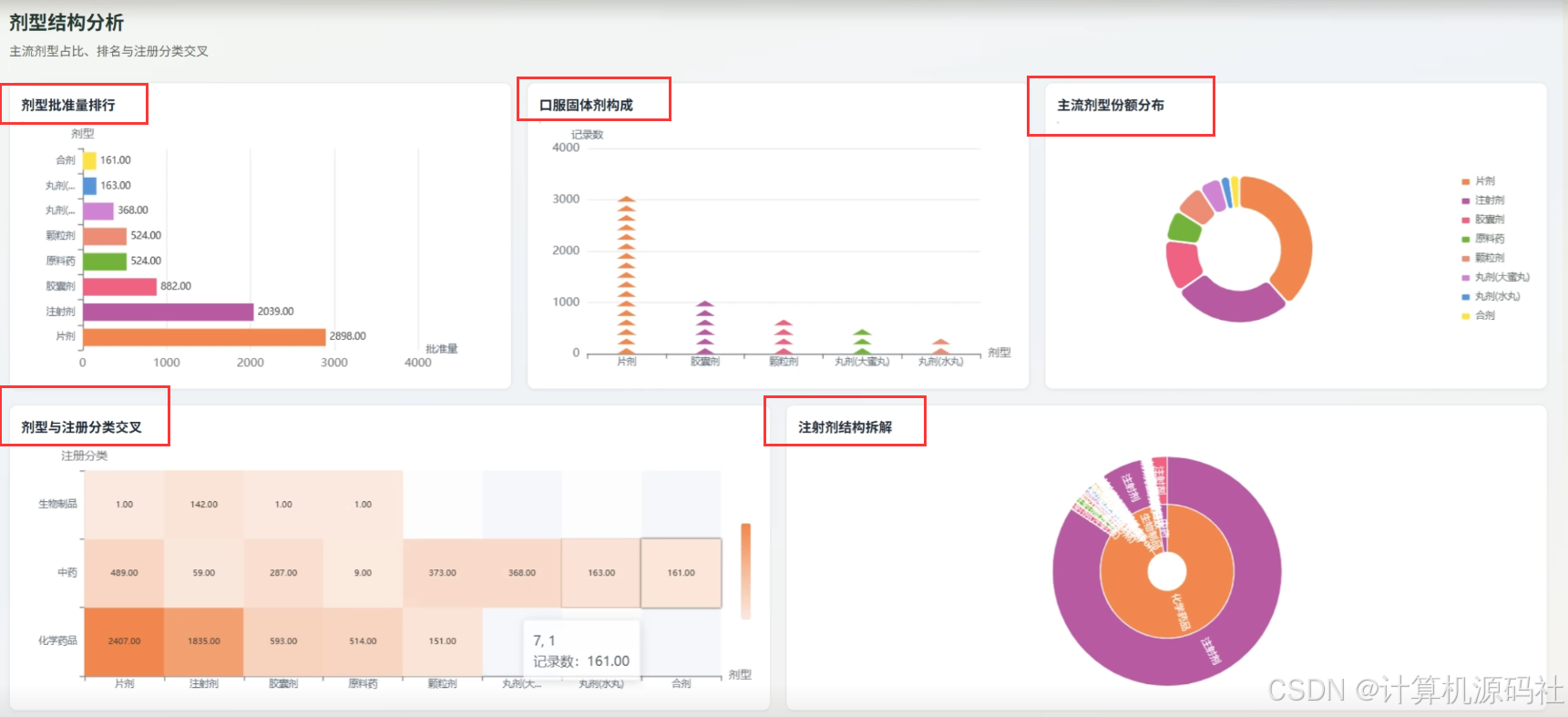1568x717 pixels.
Task: Click heatmap cell 287.00 in 中药 row
Action: 283,573
